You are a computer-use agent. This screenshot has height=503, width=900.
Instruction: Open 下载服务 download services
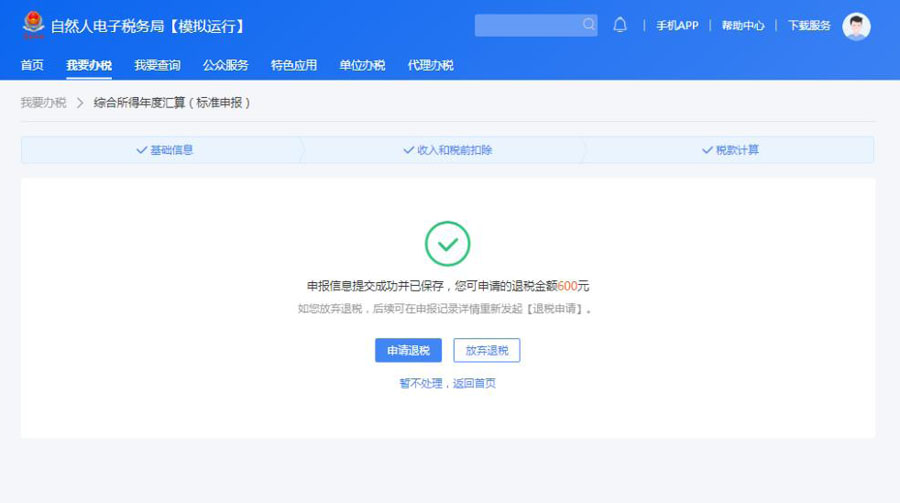(x=809, y=26)
